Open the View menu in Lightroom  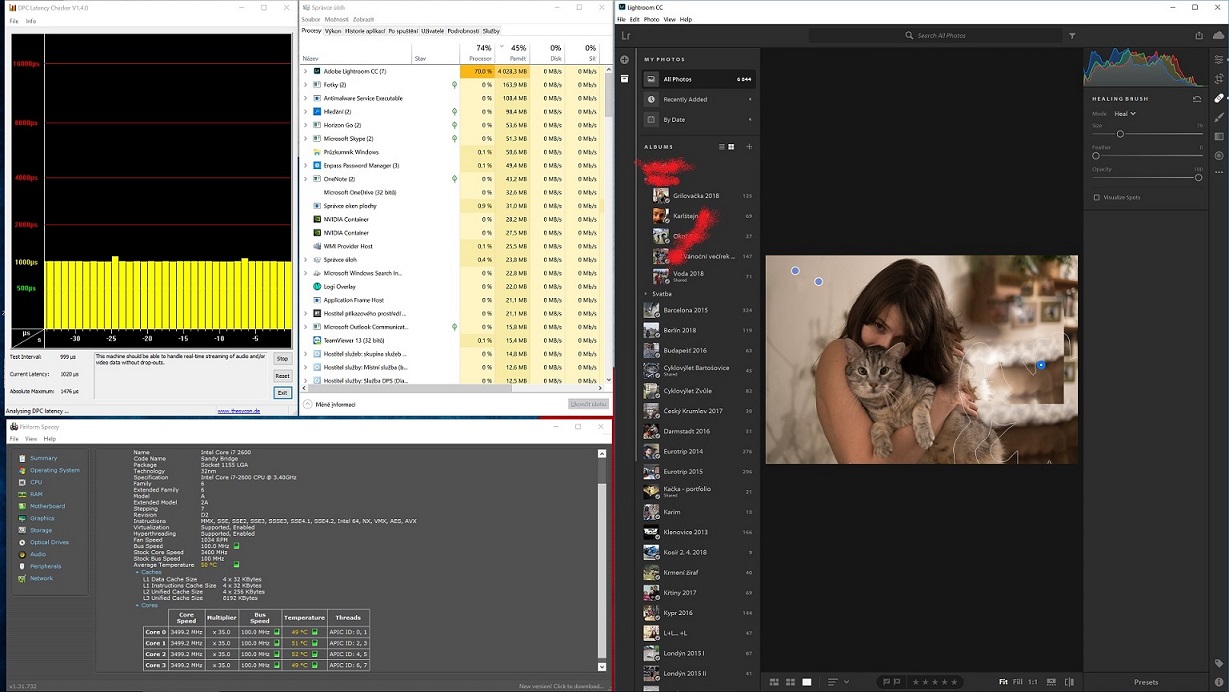point(670,19)
